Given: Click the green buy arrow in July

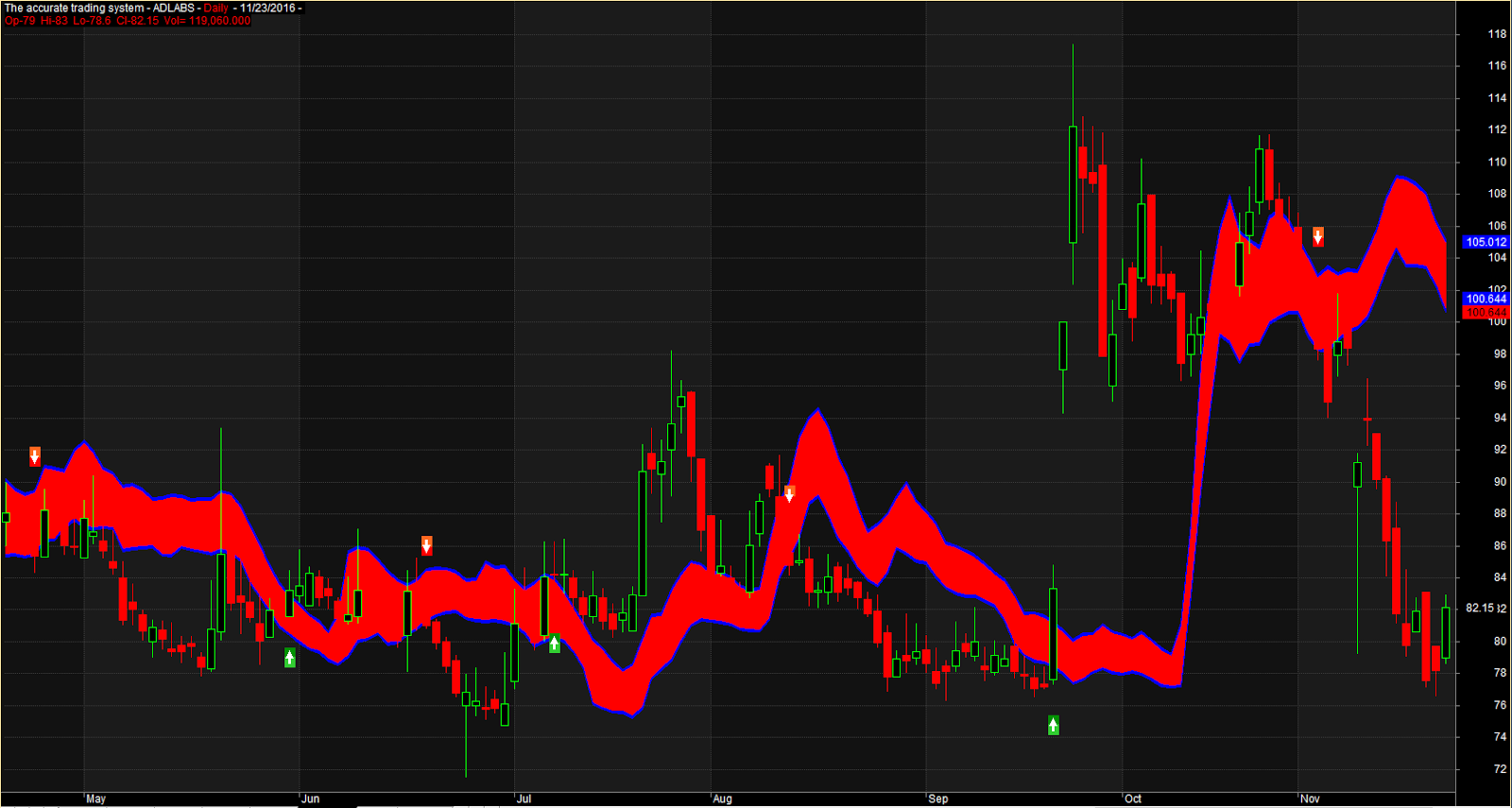Looking at the screenshot, I should [x=554, y=644].
